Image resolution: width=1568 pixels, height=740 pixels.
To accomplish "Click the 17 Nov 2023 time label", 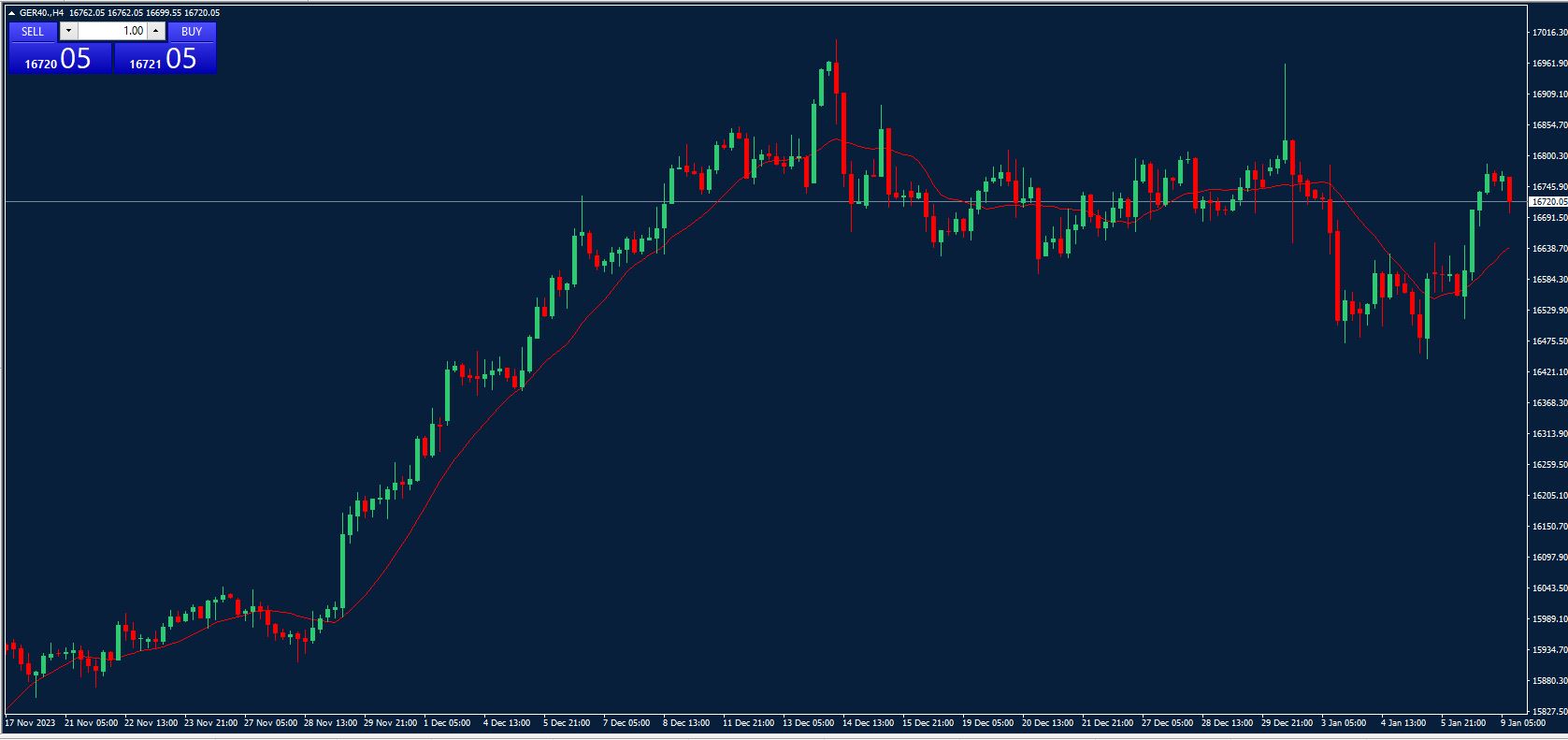I will (x=30, y=723).
